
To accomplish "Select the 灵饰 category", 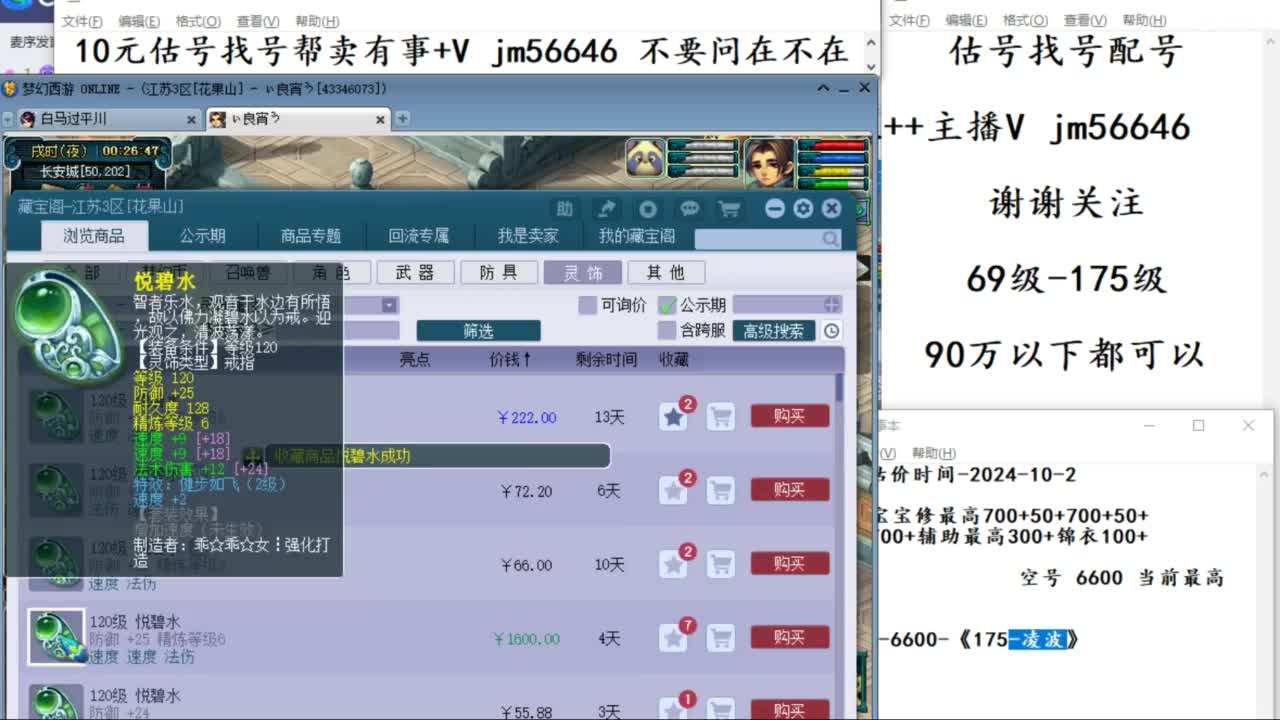I will click(582, 272).
